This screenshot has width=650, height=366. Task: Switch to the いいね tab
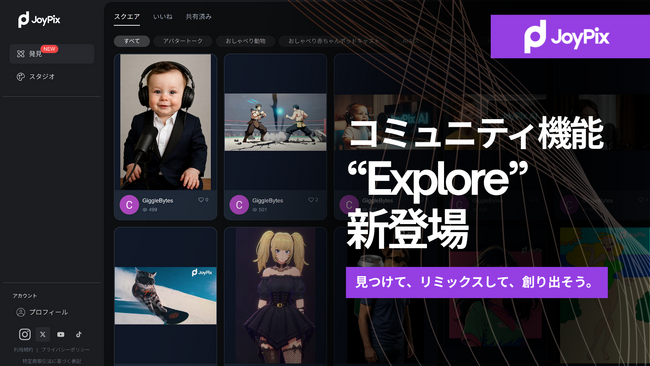pos(163,17)
